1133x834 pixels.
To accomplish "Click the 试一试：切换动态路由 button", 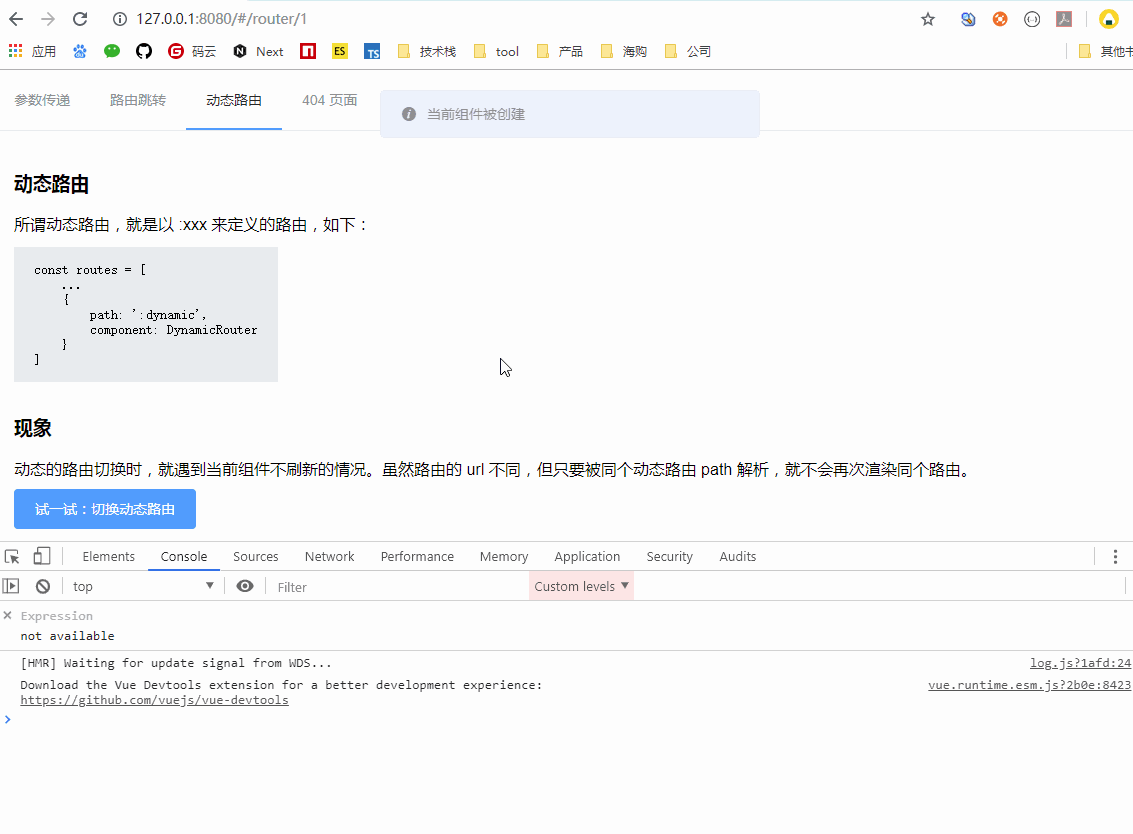I will [105, 509].
